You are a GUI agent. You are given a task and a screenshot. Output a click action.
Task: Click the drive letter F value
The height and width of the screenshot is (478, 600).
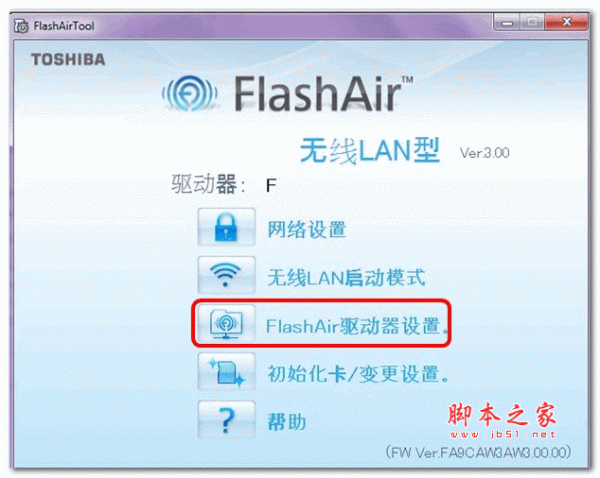(271, 186)
